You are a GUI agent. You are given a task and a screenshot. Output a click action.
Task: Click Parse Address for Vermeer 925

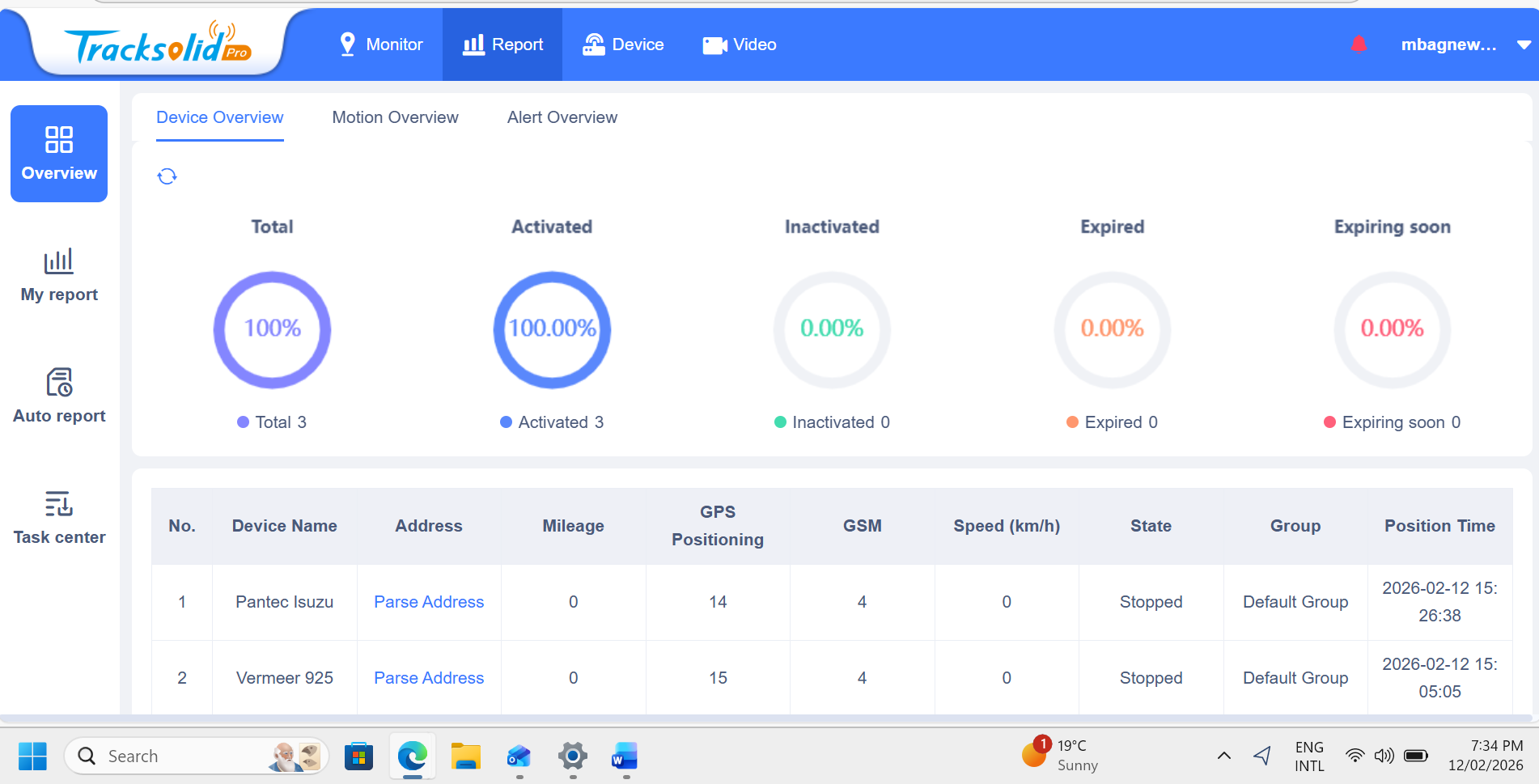coord(429,678)
